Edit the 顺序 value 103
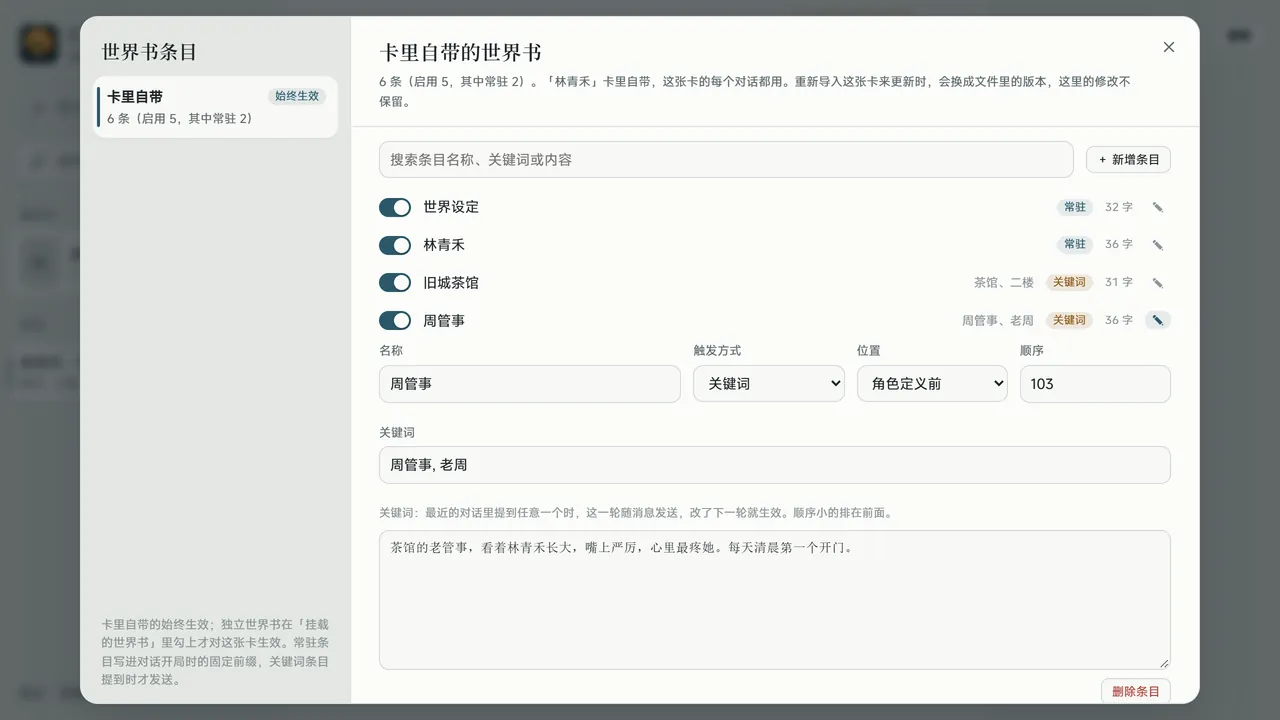This screenshot has height=720, width=1280. click(1095, 384)
